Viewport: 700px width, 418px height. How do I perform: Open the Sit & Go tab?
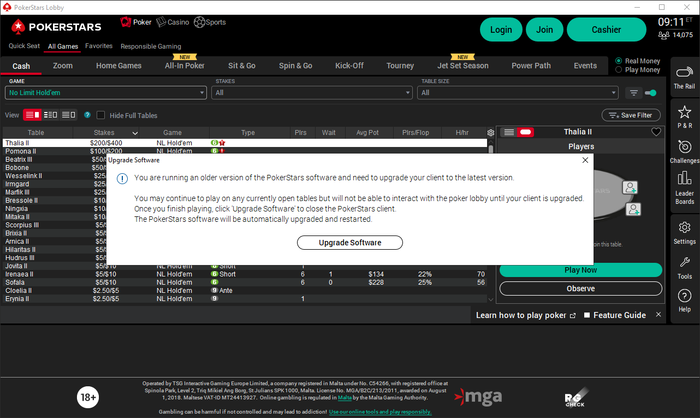[242, 66]
